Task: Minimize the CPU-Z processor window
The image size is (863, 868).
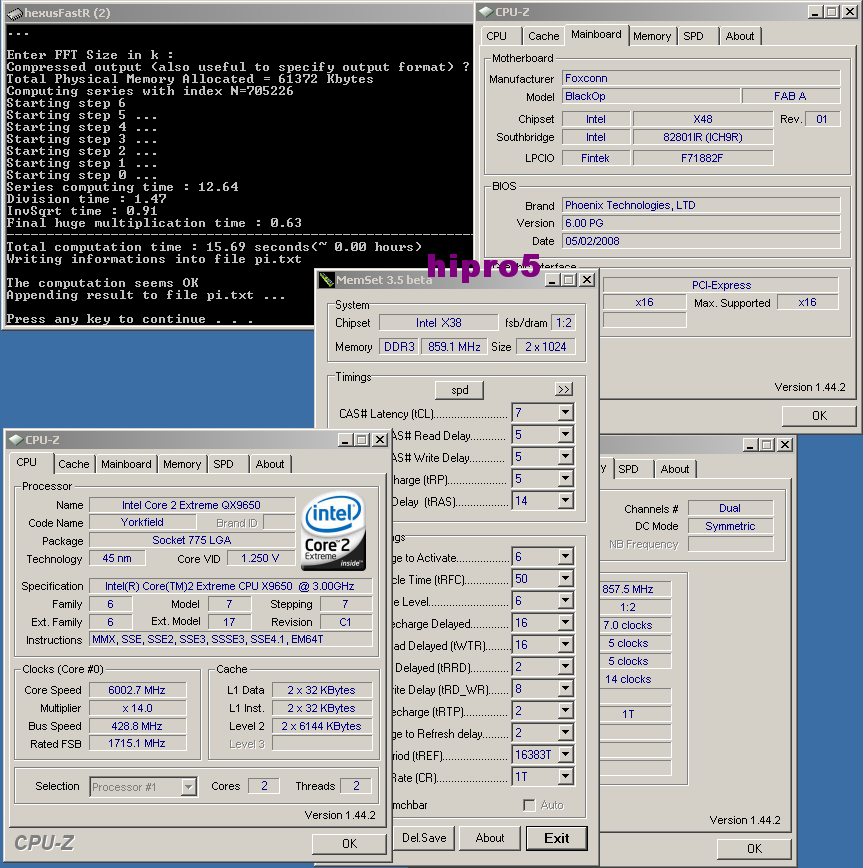Action: (x=345, y=440)
